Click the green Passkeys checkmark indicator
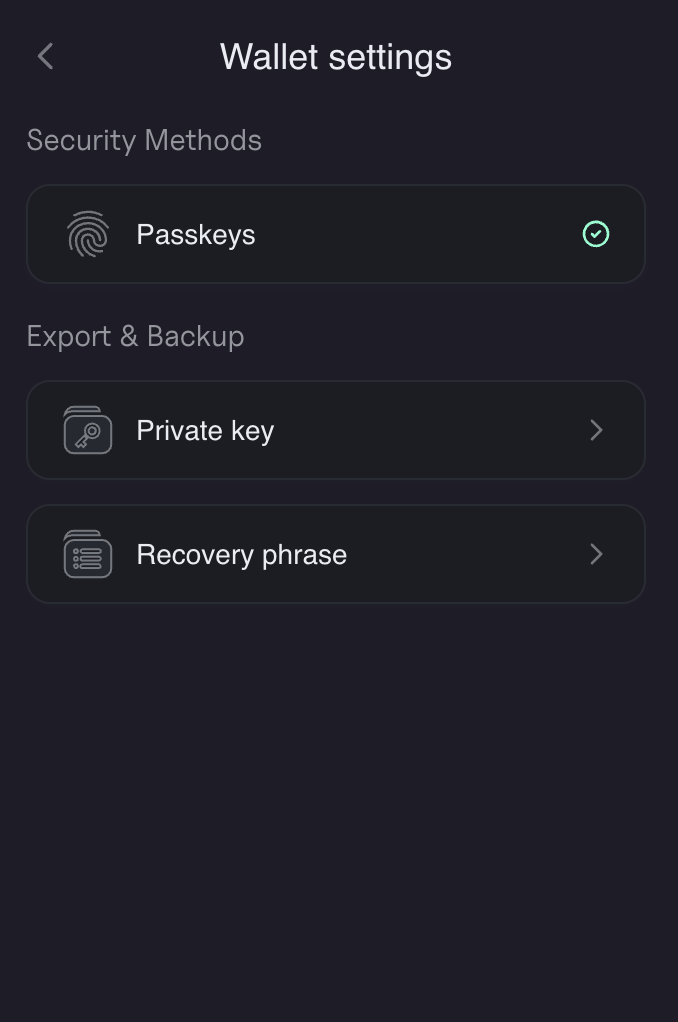The width and height of the screenshot is (678, 1022). 595,234
